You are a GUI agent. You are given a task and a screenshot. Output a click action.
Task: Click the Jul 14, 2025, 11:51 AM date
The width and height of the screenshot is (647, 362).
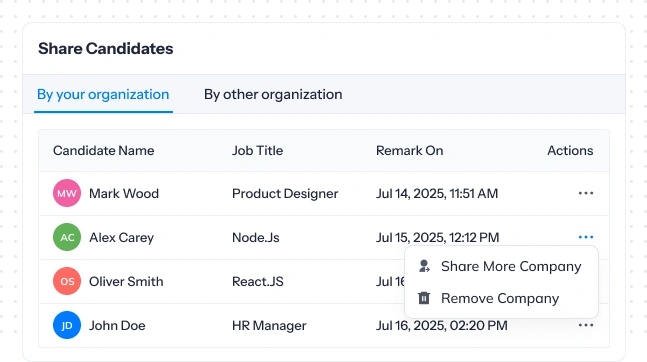pos(437,194)
